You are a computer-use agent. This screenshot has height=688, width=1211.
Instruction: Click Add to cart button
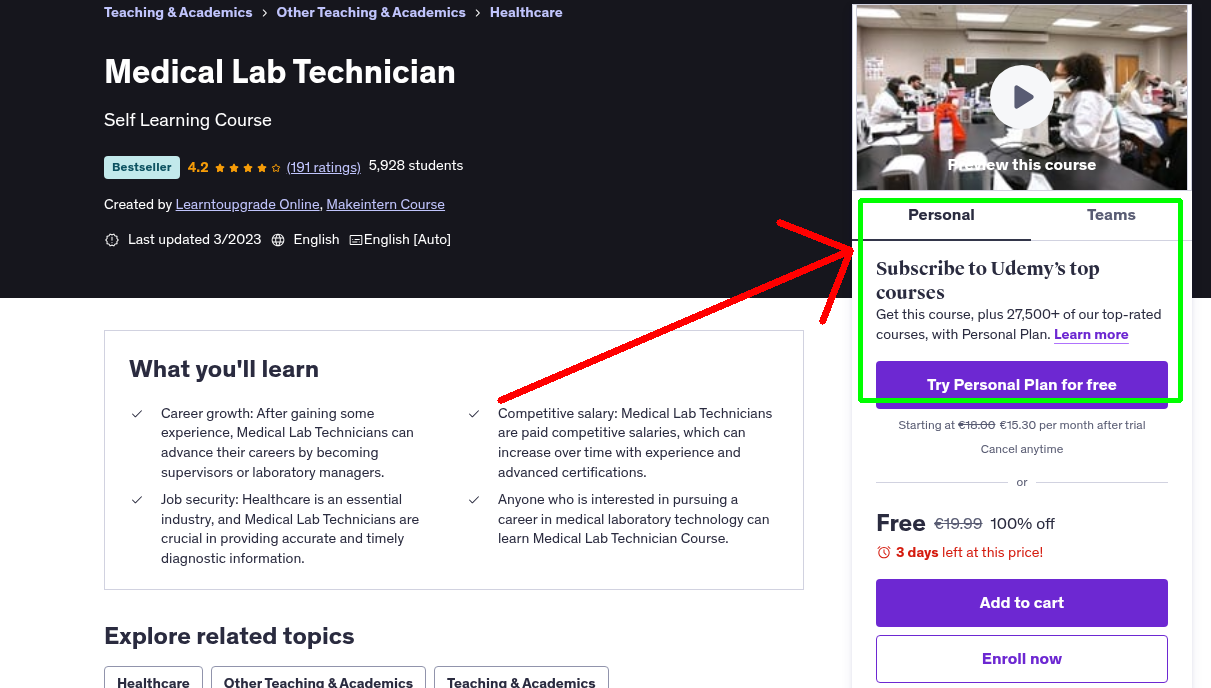(1022, 603)
